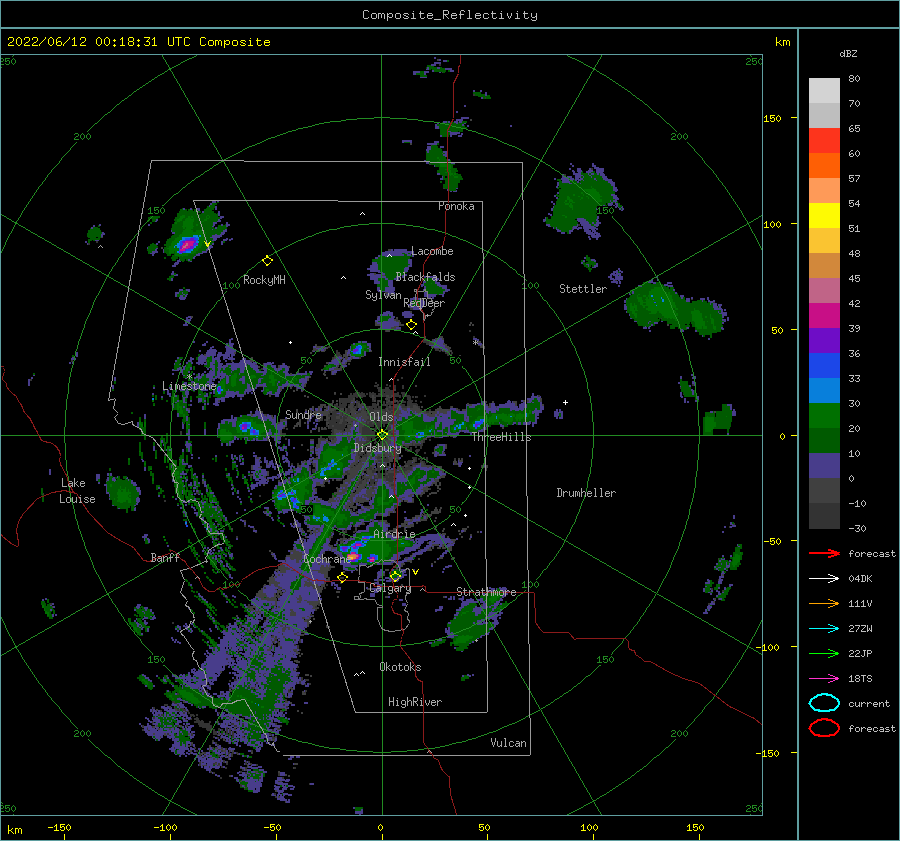900x841 pixels.
Task: Click the red 65-60 dBZ color swatch
Action: point(824,141)
